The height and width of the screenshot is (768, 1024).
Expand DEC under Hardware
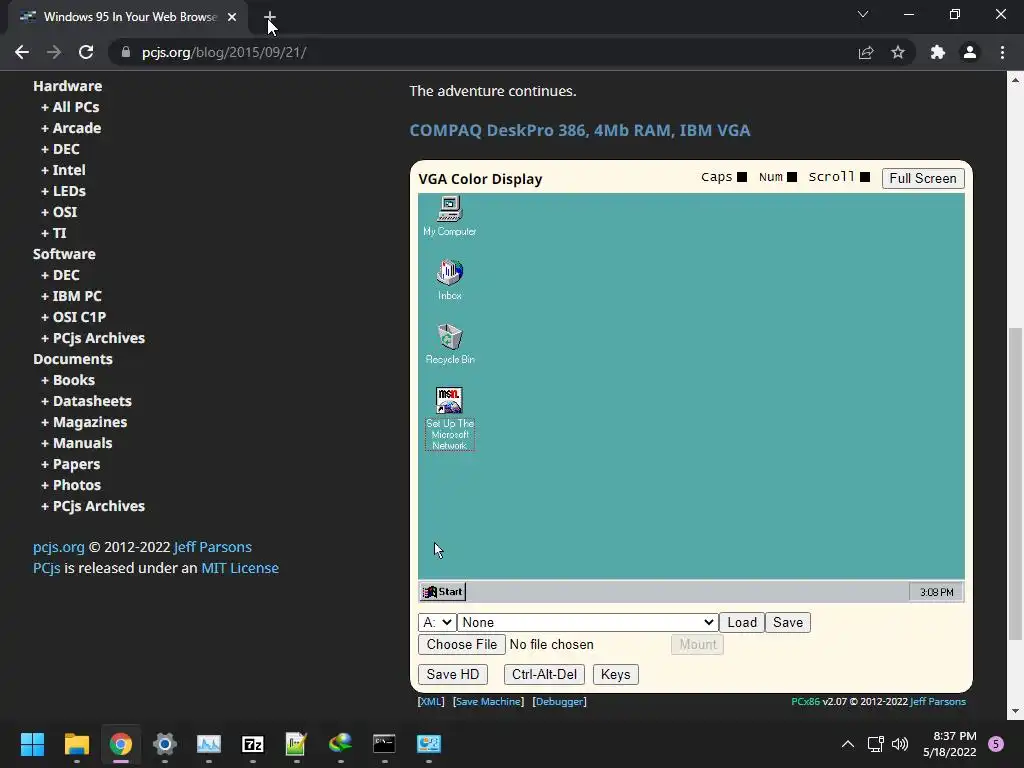(x=60, y=149)
